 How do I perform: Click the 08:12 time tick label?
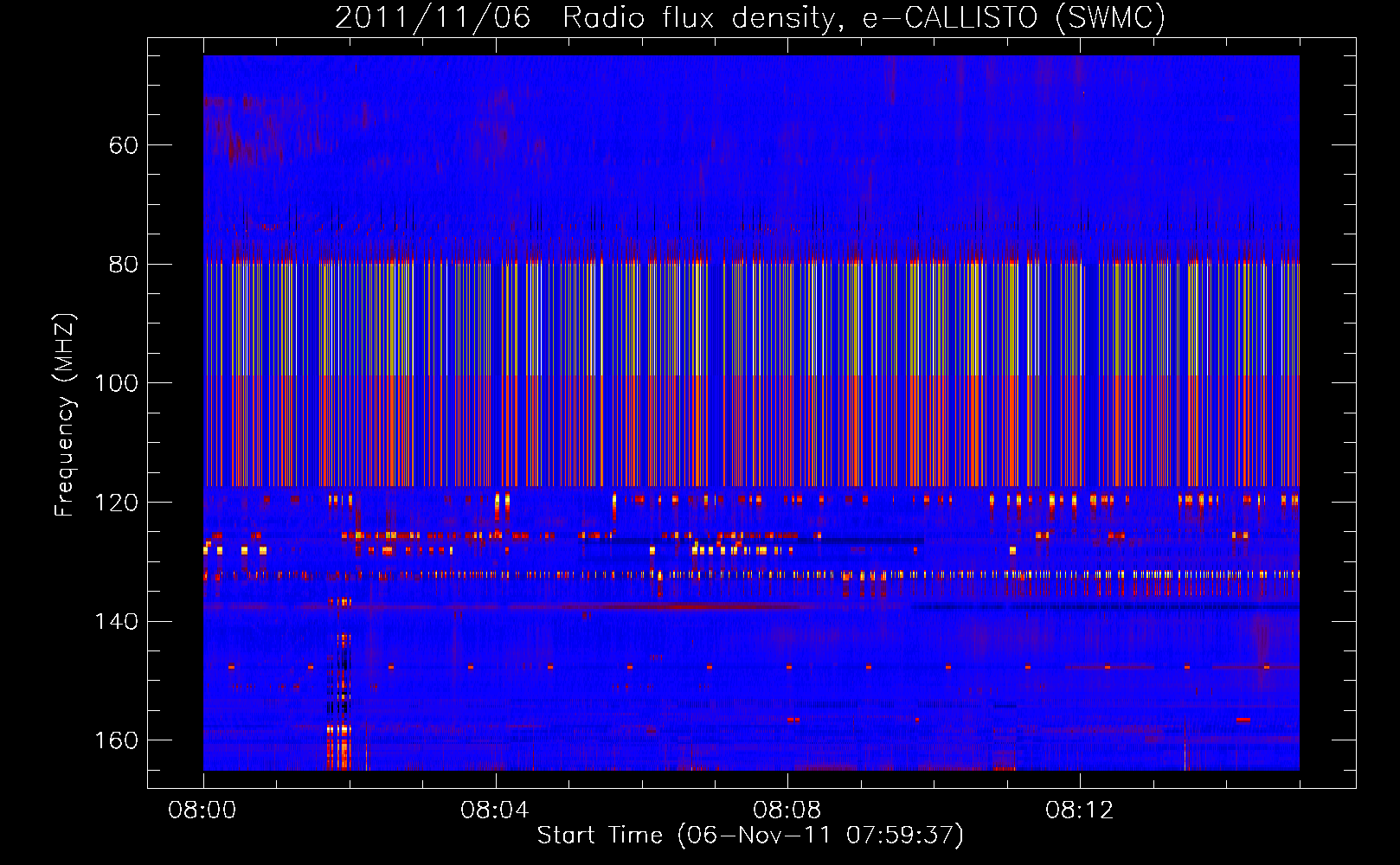pyautogui.click(x=1080, y=811)
